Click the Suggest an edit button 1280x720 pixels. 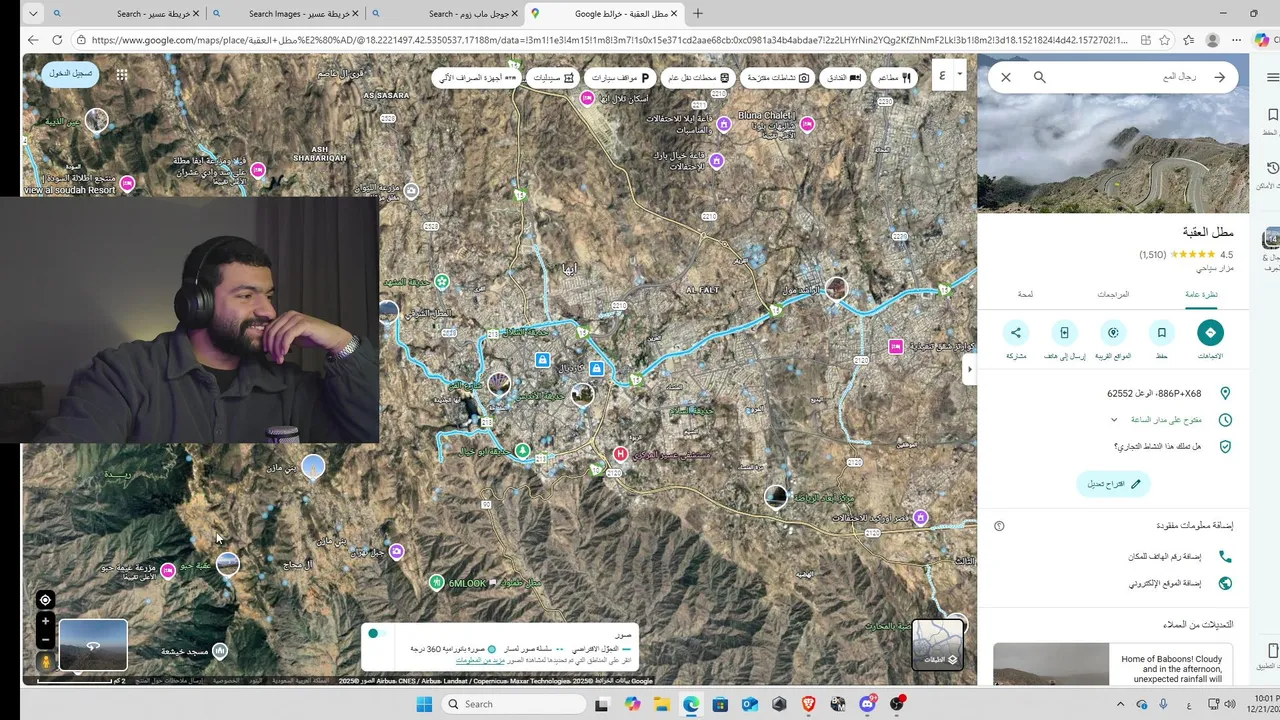1113,484
